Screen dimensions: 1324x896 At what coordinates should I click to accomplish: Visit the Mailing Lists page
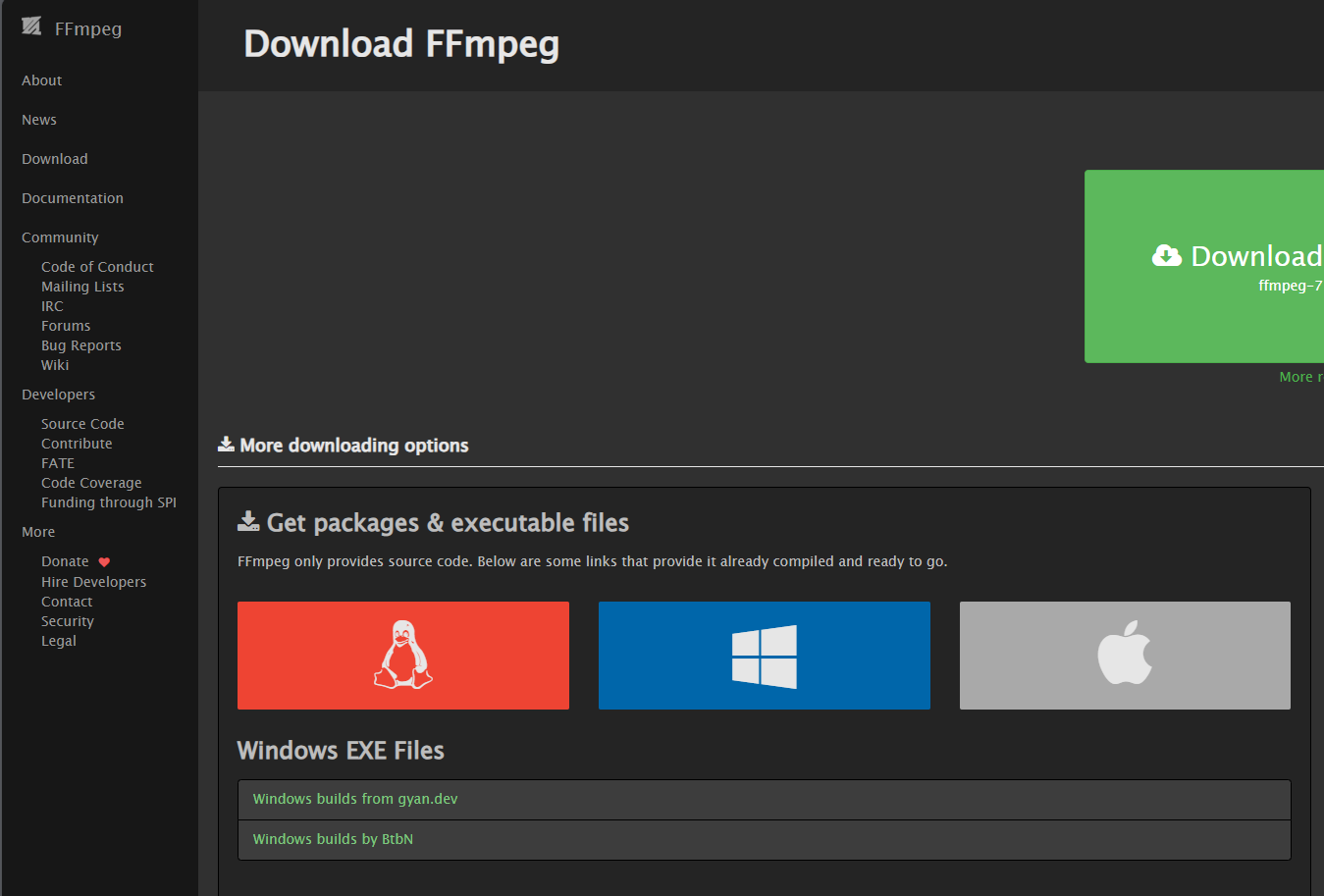point(82,286)
